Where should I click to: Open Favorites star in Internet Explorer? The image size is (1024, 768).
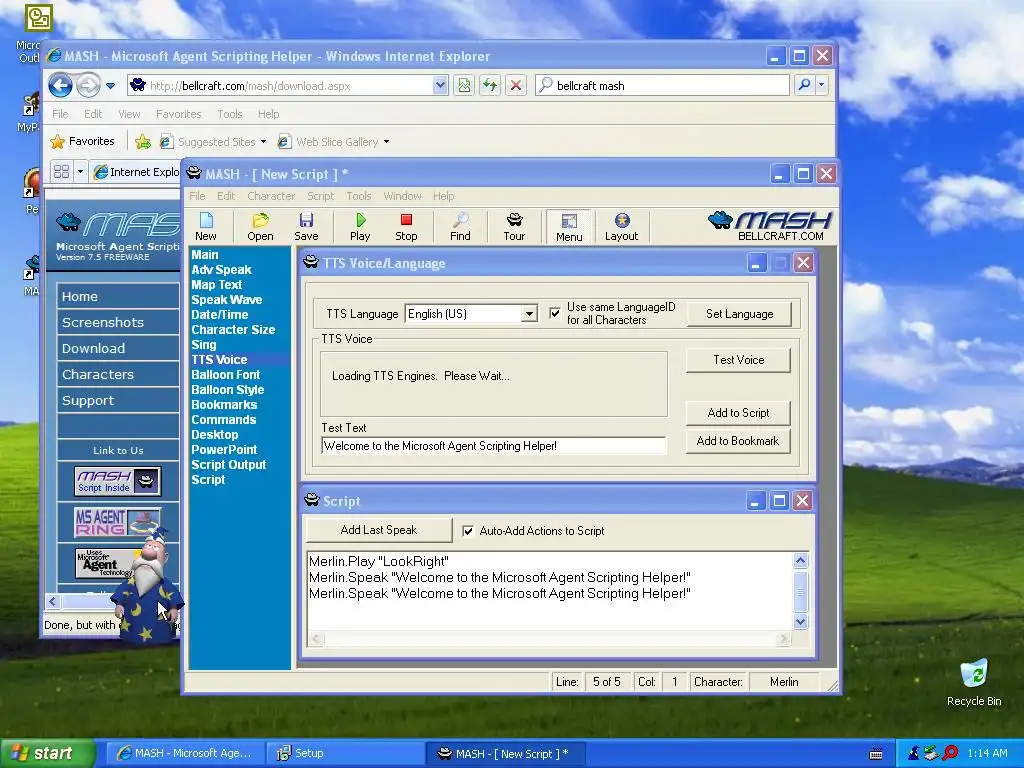coord(82,141)
